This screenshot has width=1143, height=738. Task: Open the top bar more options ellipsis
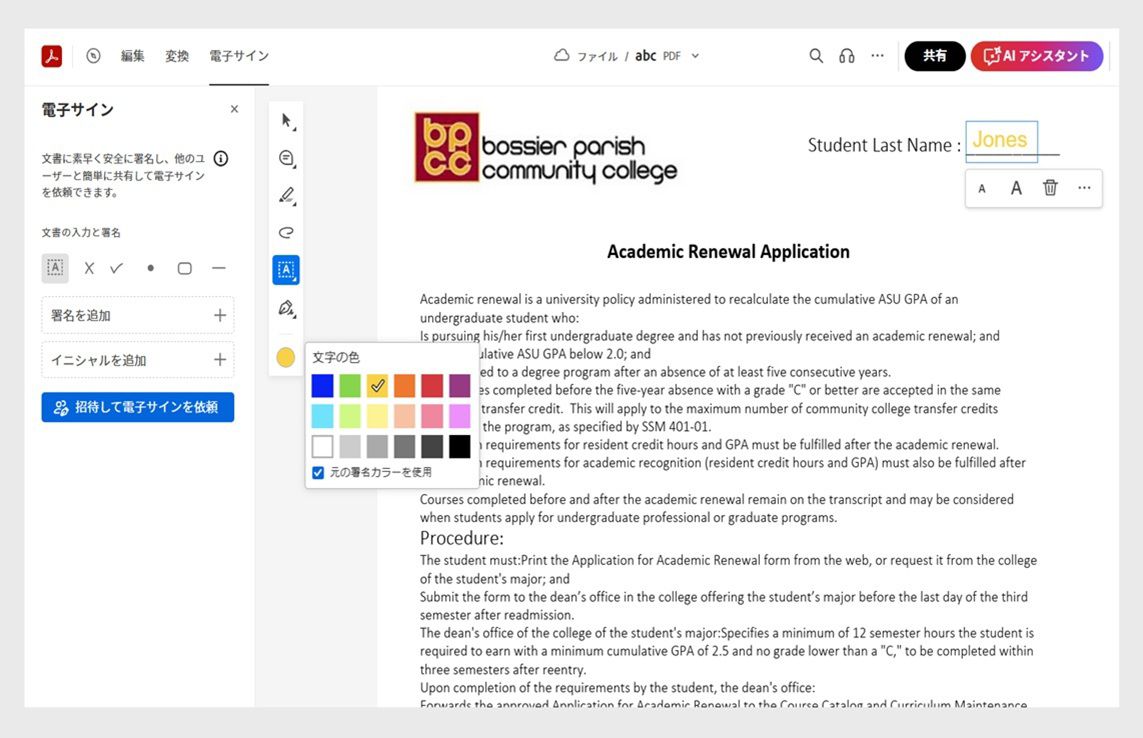[x=878, y=55]
